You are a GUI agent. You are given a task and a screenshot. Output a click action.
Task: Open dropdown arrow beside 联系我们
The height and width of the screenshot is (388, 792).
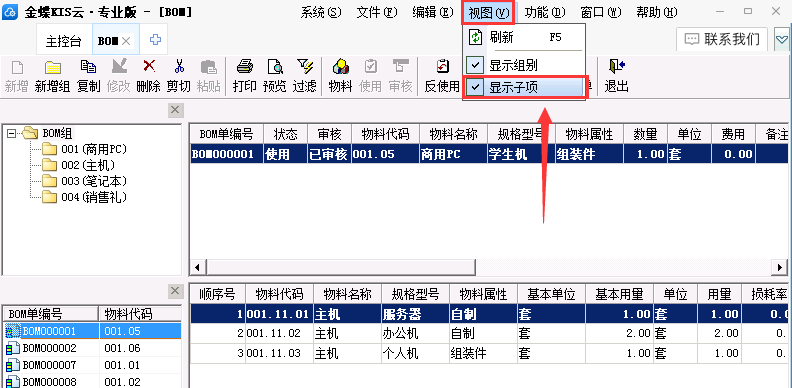click(x=782, y=39)
